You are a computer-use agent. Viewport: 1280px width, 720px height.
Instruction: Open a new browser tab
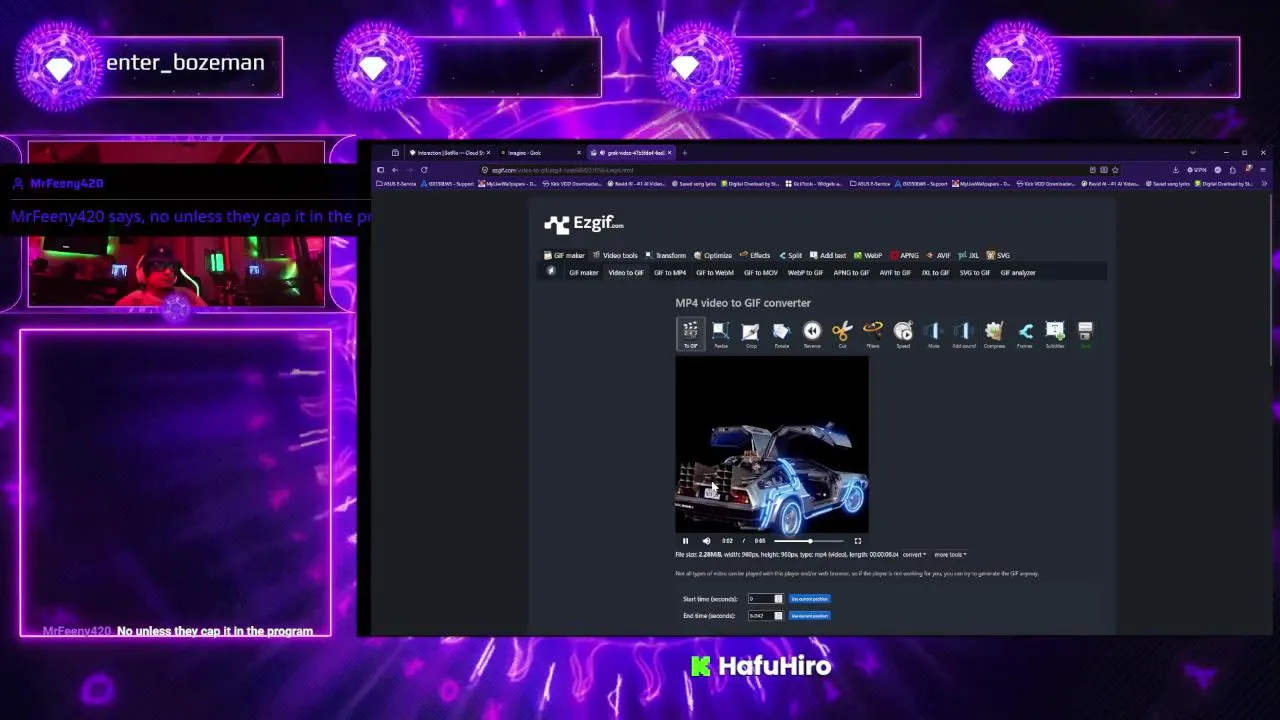tap(684, 153)
